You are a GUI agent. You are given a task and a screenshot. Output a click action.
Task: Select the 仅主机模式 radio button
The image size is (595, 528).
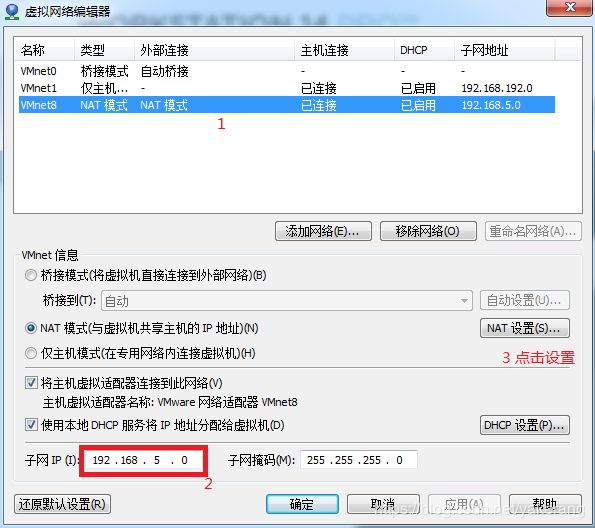pyautogui.click(x=31, y=353)
